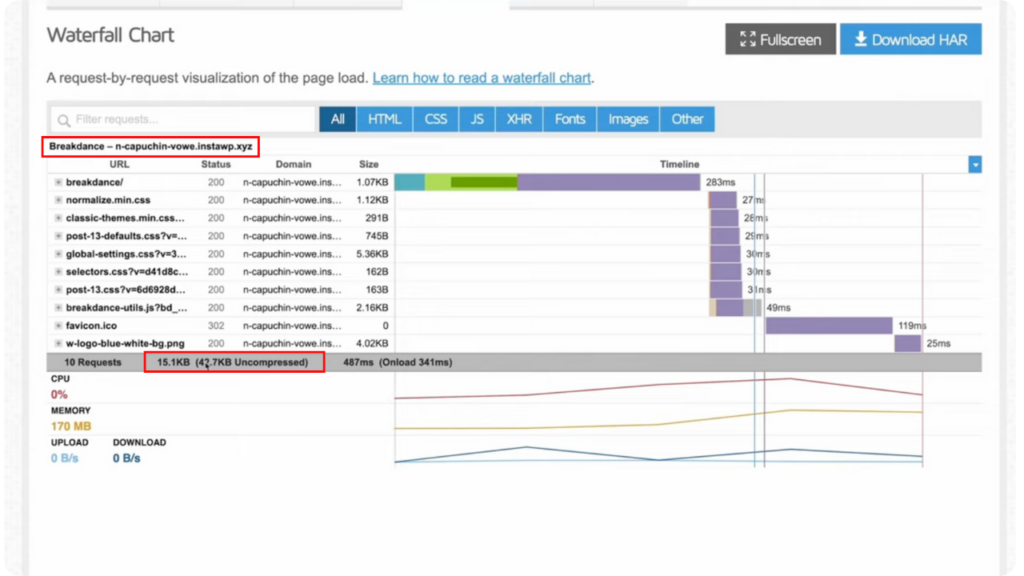Click the Status column header
The image size is (1024, 576).
(x=216, y=165)
